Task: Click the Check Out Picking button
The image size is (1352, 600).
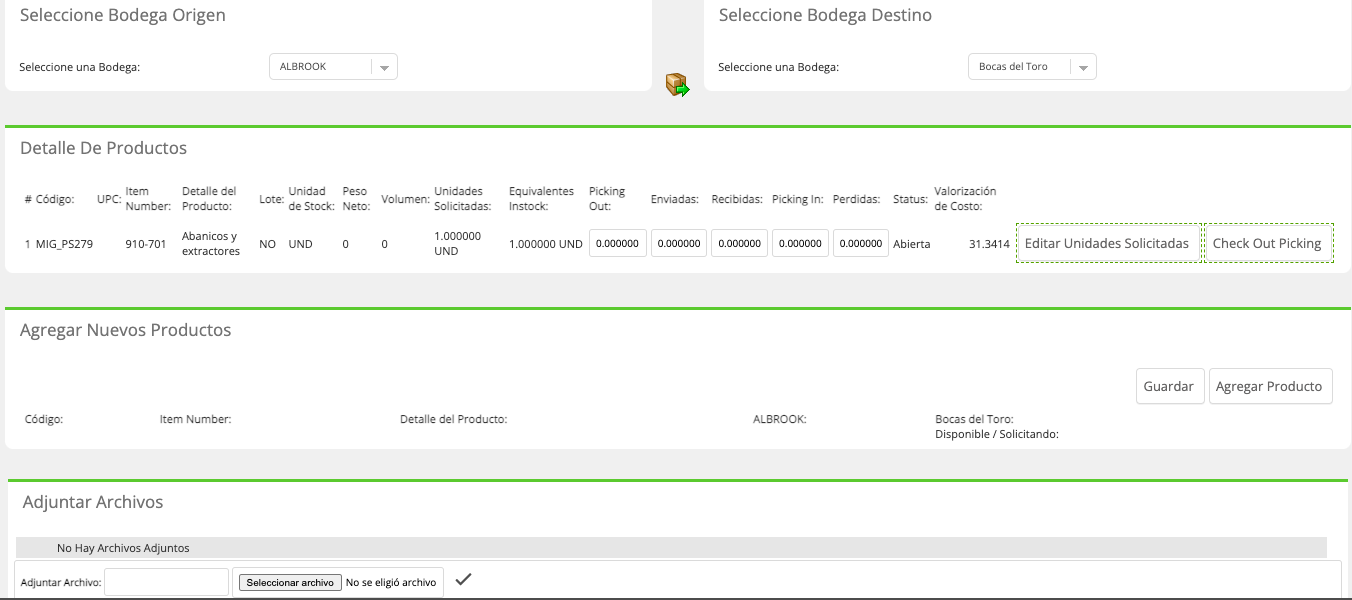Action: [1267, 243]
